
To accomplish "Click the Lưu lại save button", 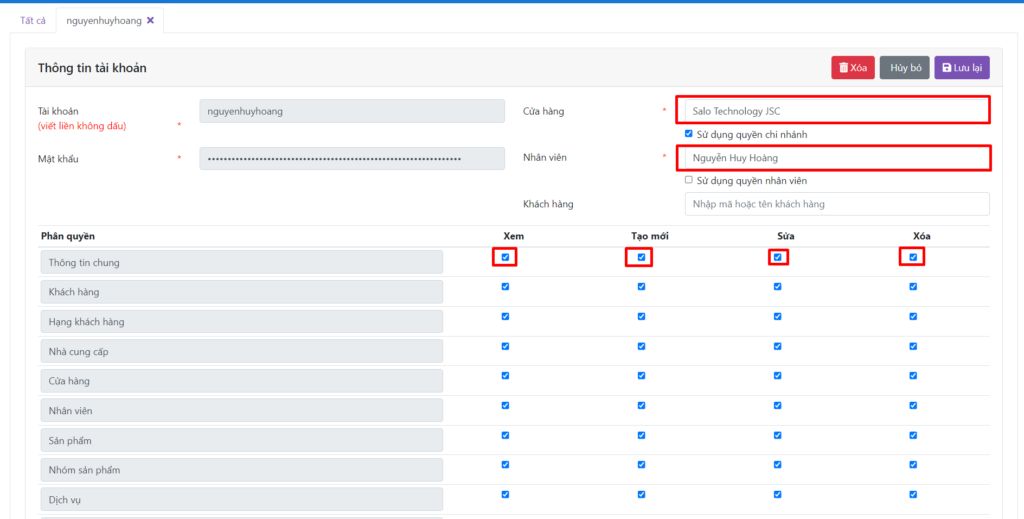I will pos(962,68).
